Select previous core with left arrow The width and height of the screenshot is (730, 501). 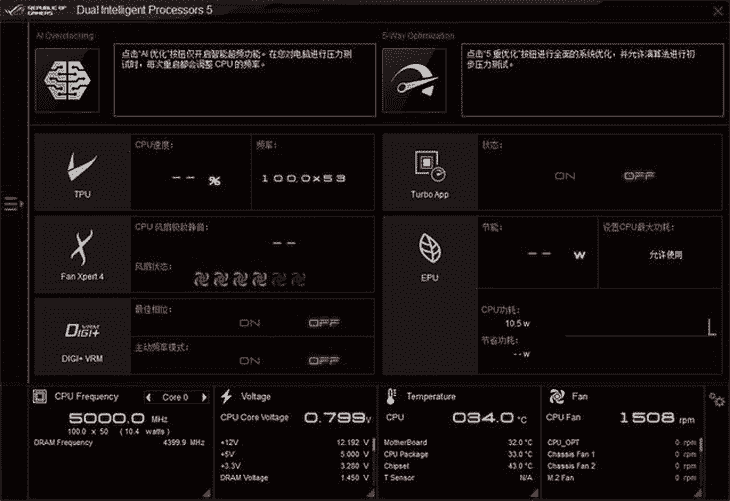[149, 397]
